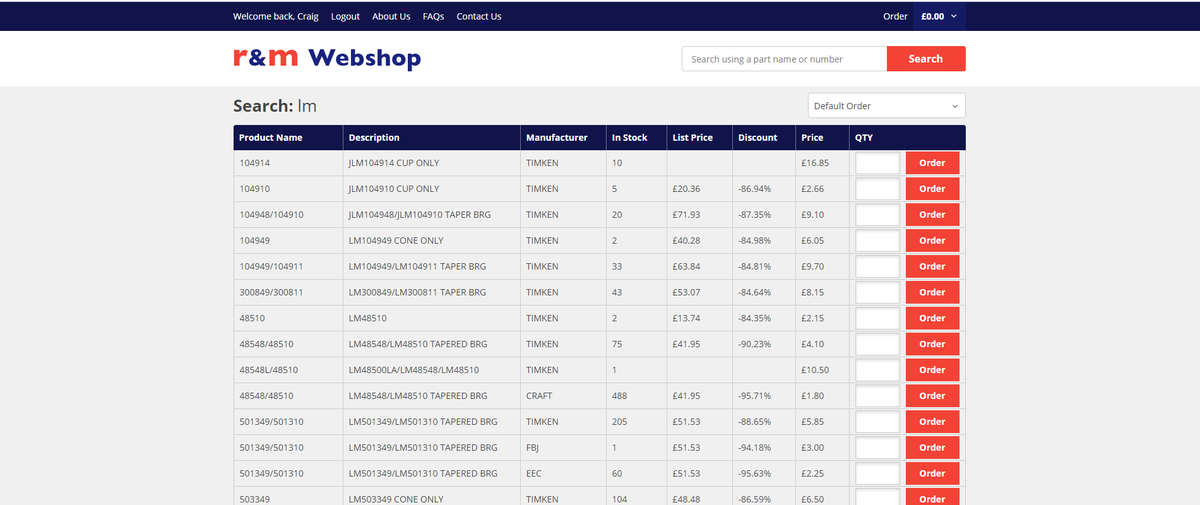This screenshot has height=505, width=1200.
Task: Click QTY field for LM104949 CONE ONLY
Action: click(x=878, y=241)
